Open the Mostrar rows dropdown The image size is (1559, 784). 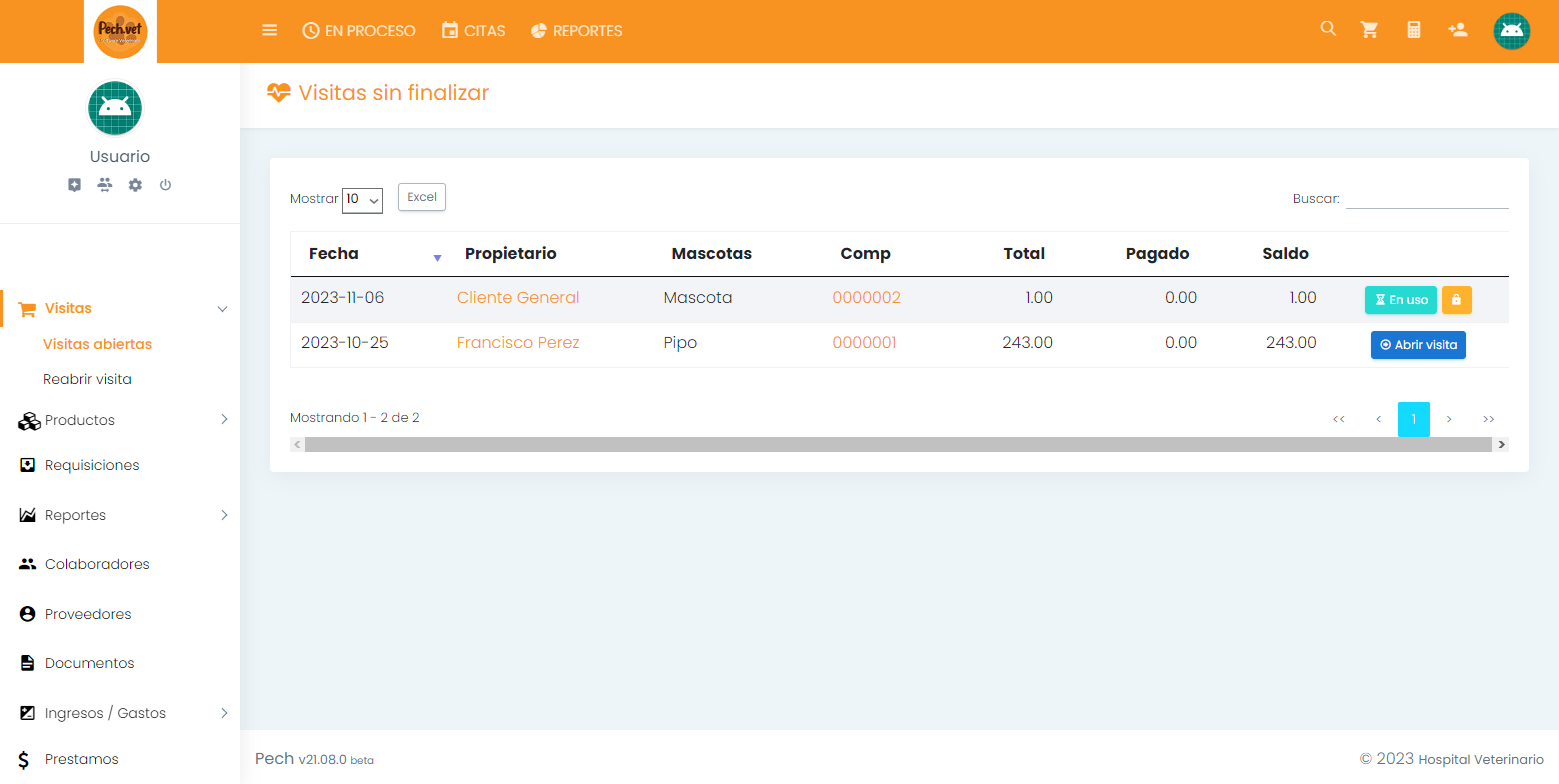(x=362, y=200)
